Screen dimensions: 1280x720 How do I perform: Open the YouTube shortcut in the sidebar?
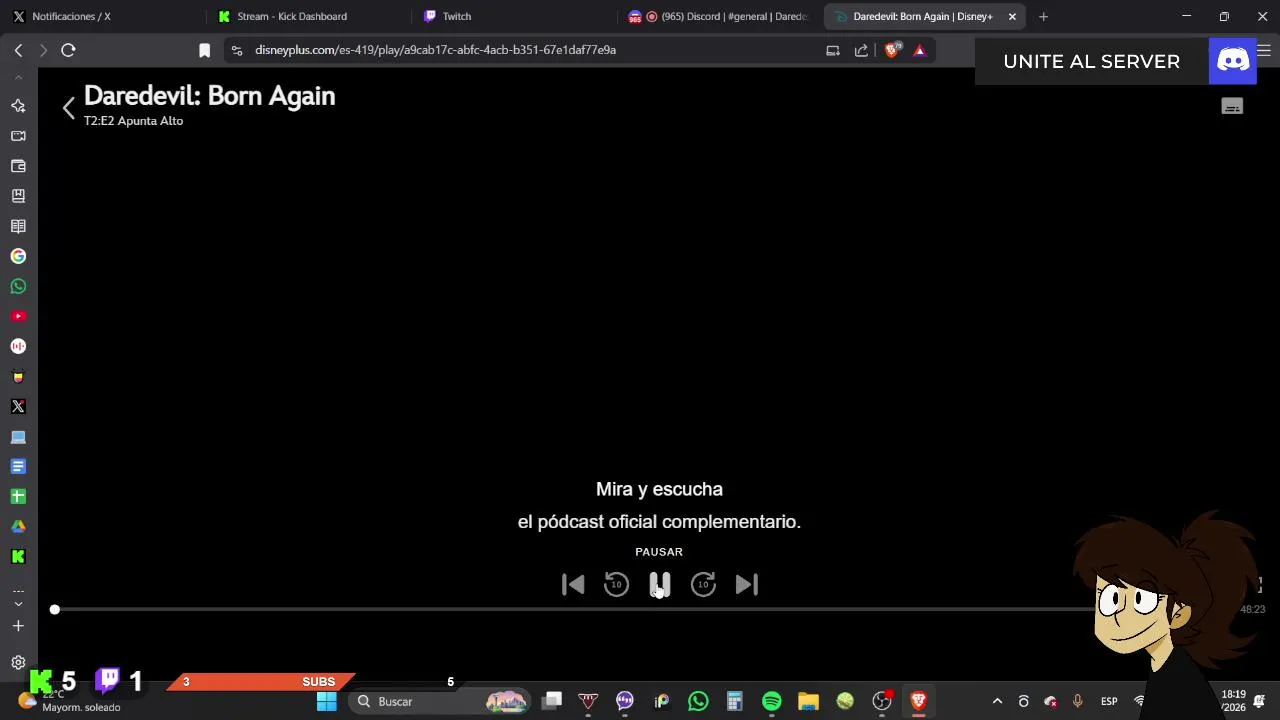pyautogui.click(x=18, y=316)
